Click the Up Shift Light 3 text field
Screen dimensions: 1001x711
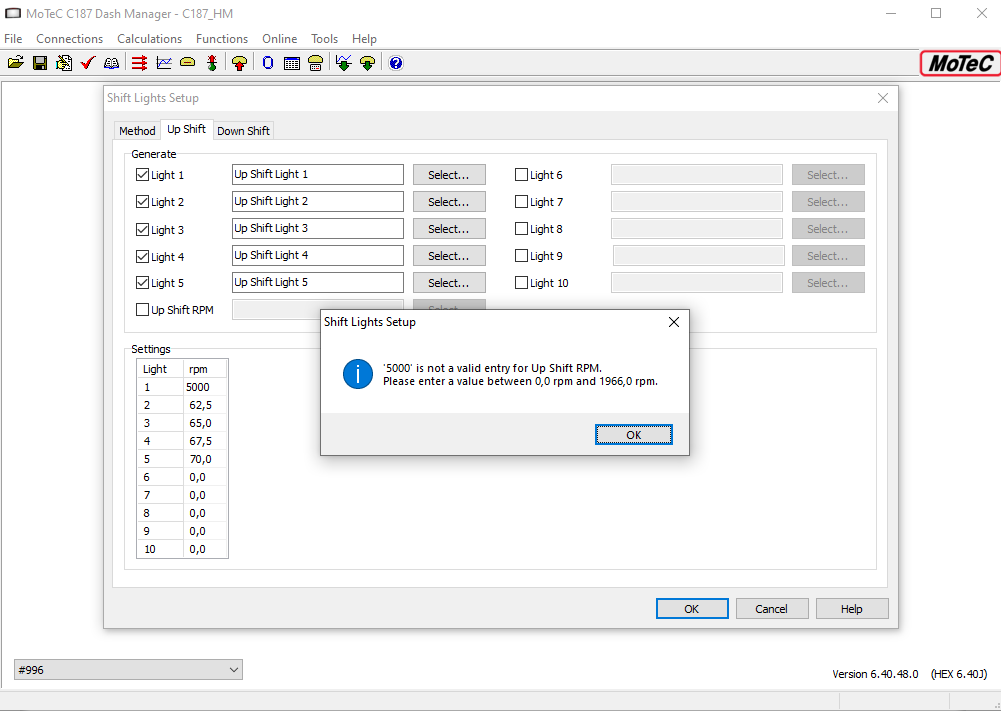pyautogui.click(x=318, y=228)
